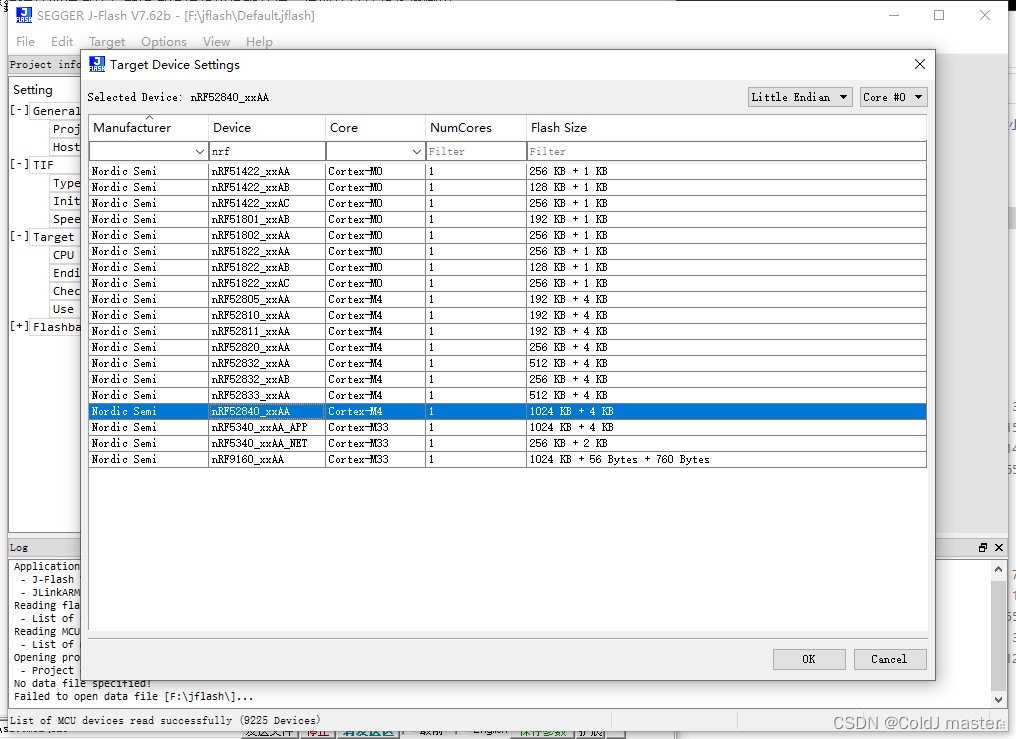Click the log scrollbar up arrow
Screen dimensions: 1016x739
click(x=999, y=570)
